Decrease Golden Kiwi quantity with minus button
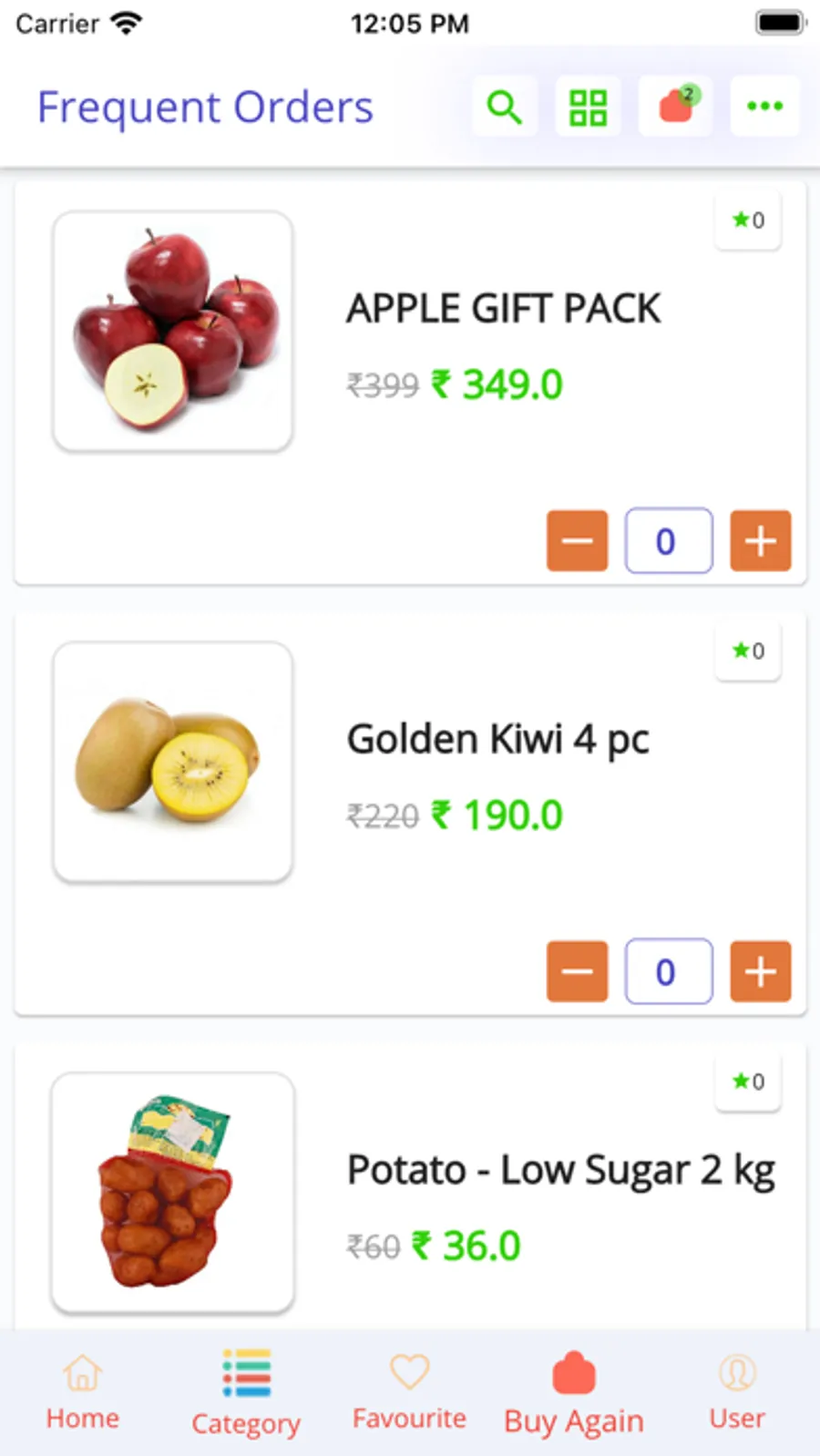 tap(577, 972)
